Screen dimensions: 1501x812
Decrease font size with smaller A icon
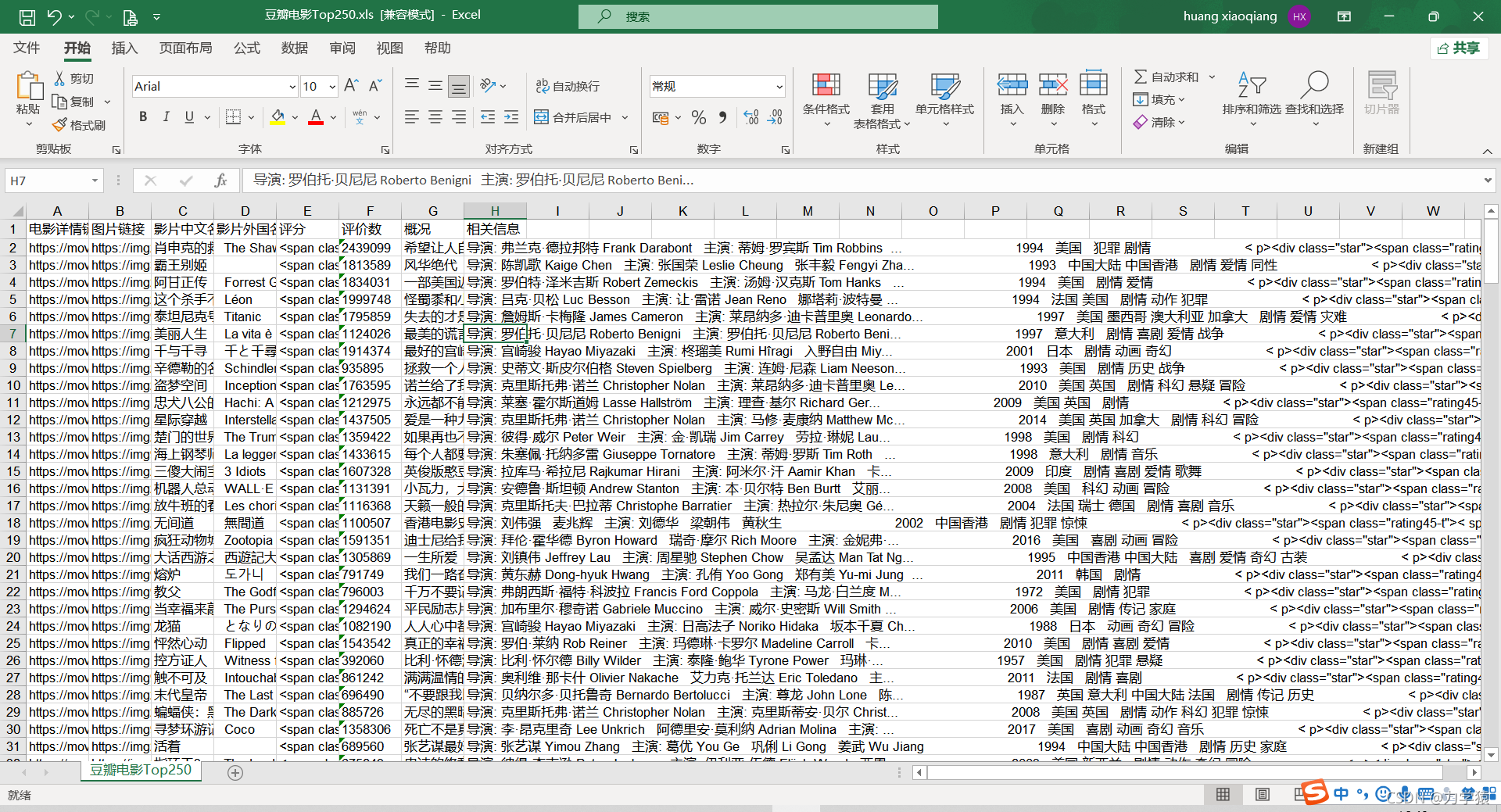[375, 85]
